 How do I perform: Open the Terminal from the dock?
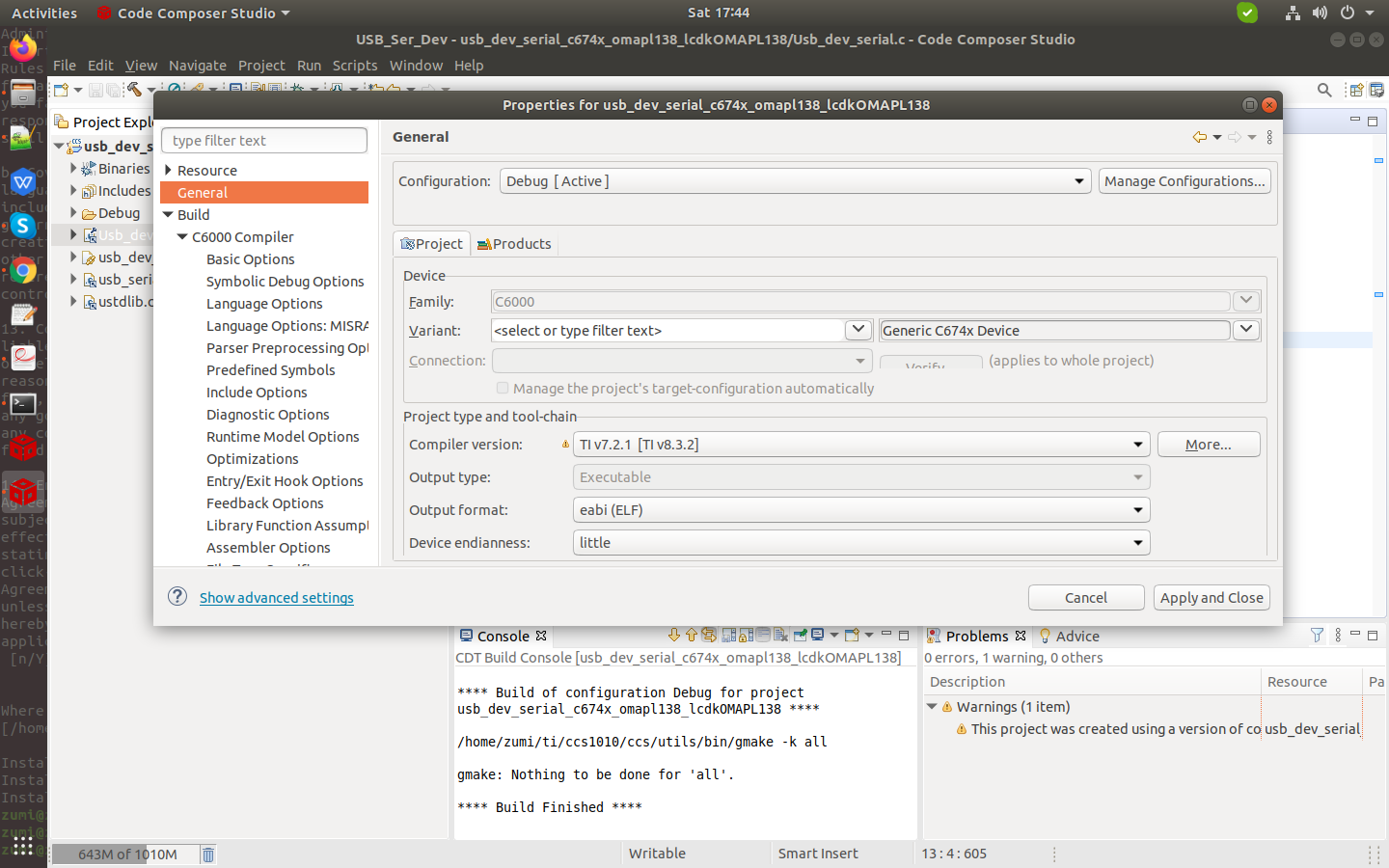tap(23, 403)
